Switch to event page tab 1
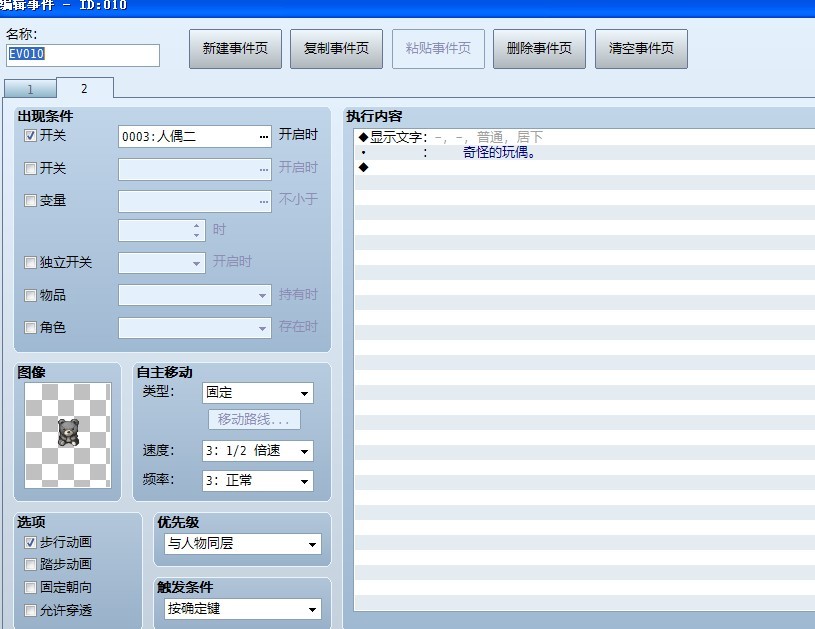This screenshot has width=815, height=629. [30, 89]
